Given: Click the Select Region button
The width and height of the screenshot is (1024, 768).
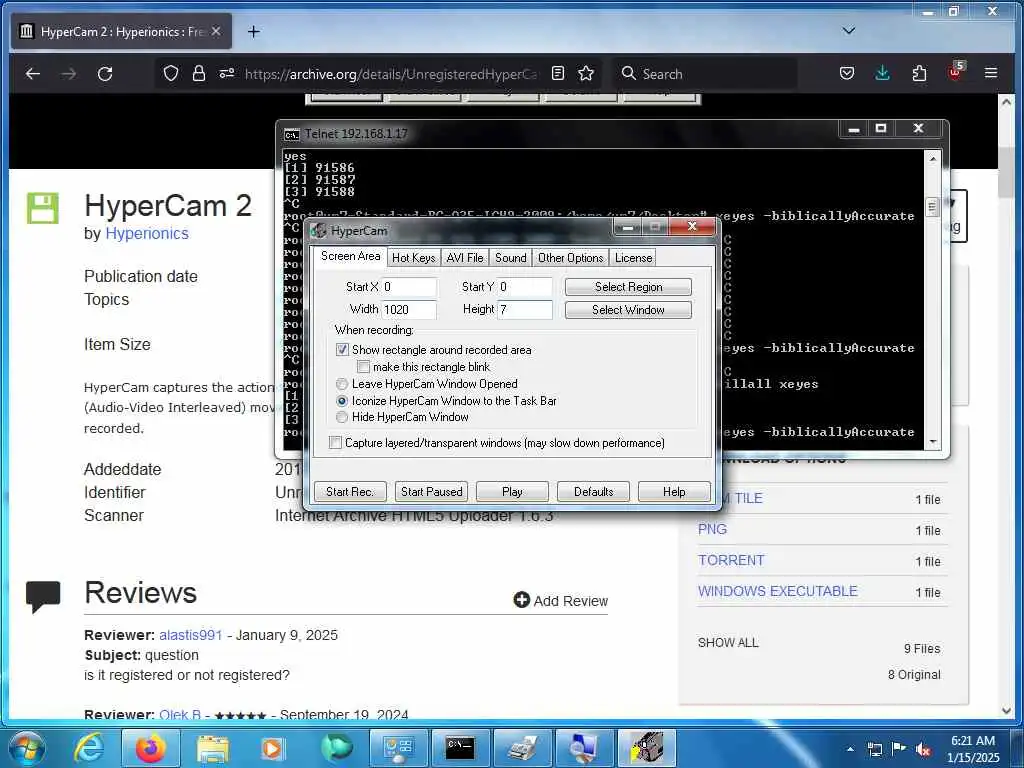Looking at the screenshot, I should [628, 287].
